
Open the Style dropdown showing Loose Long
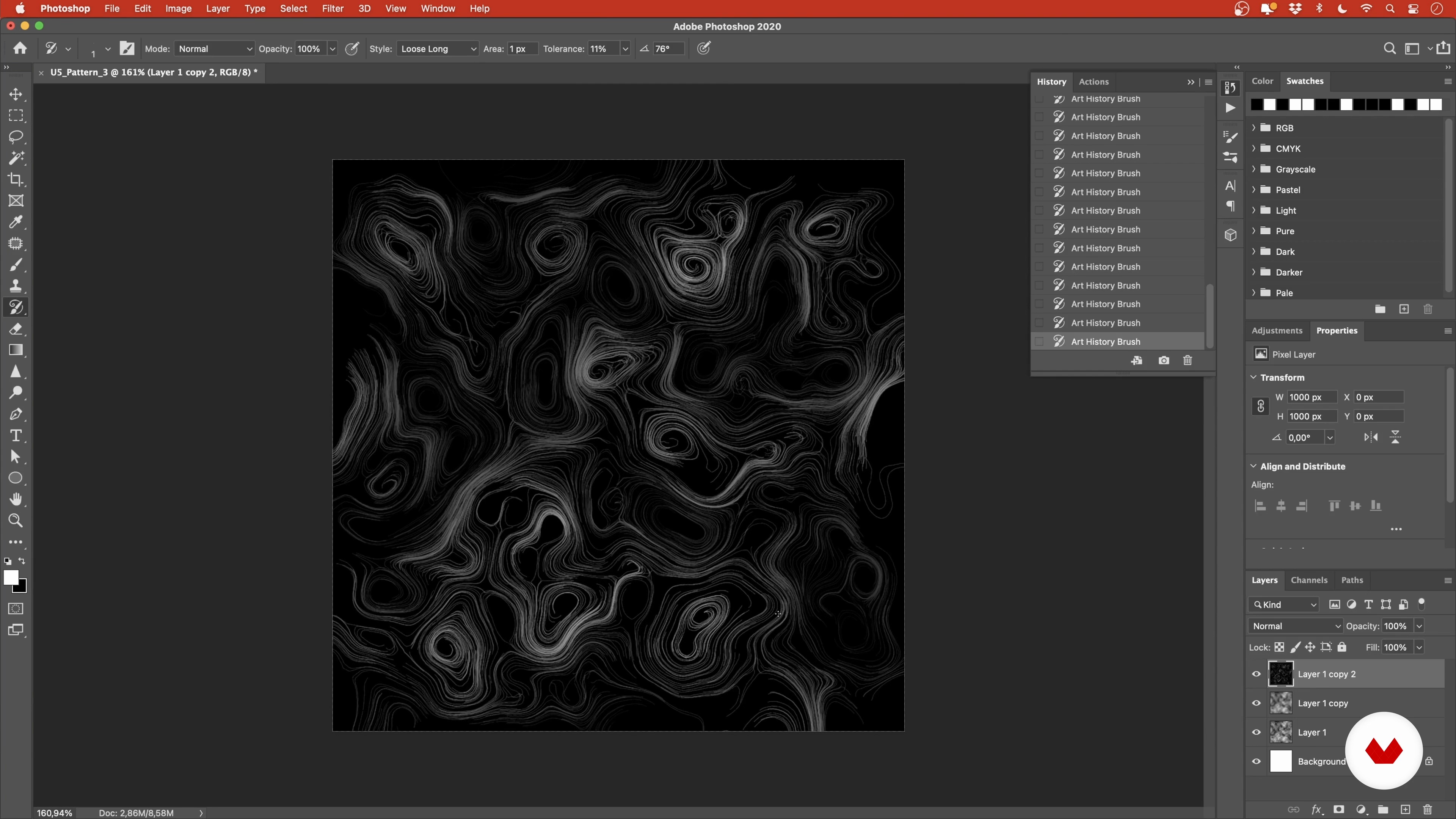click(x=438, y=49)
